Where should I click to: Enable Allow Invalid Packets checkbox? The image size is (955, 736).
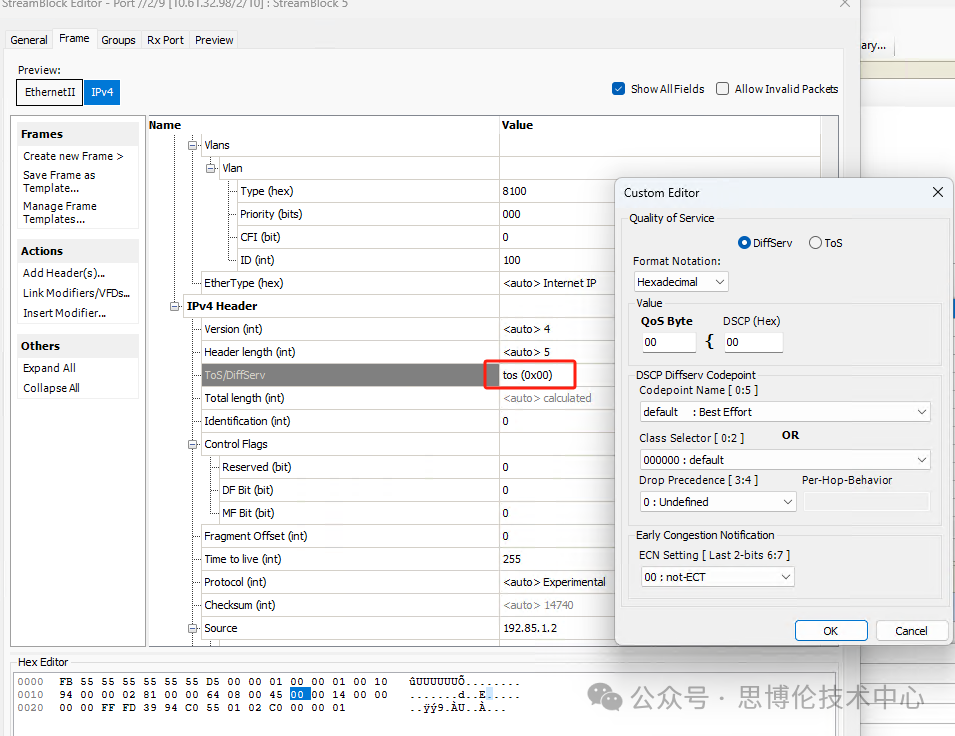(x=723, y=89)
